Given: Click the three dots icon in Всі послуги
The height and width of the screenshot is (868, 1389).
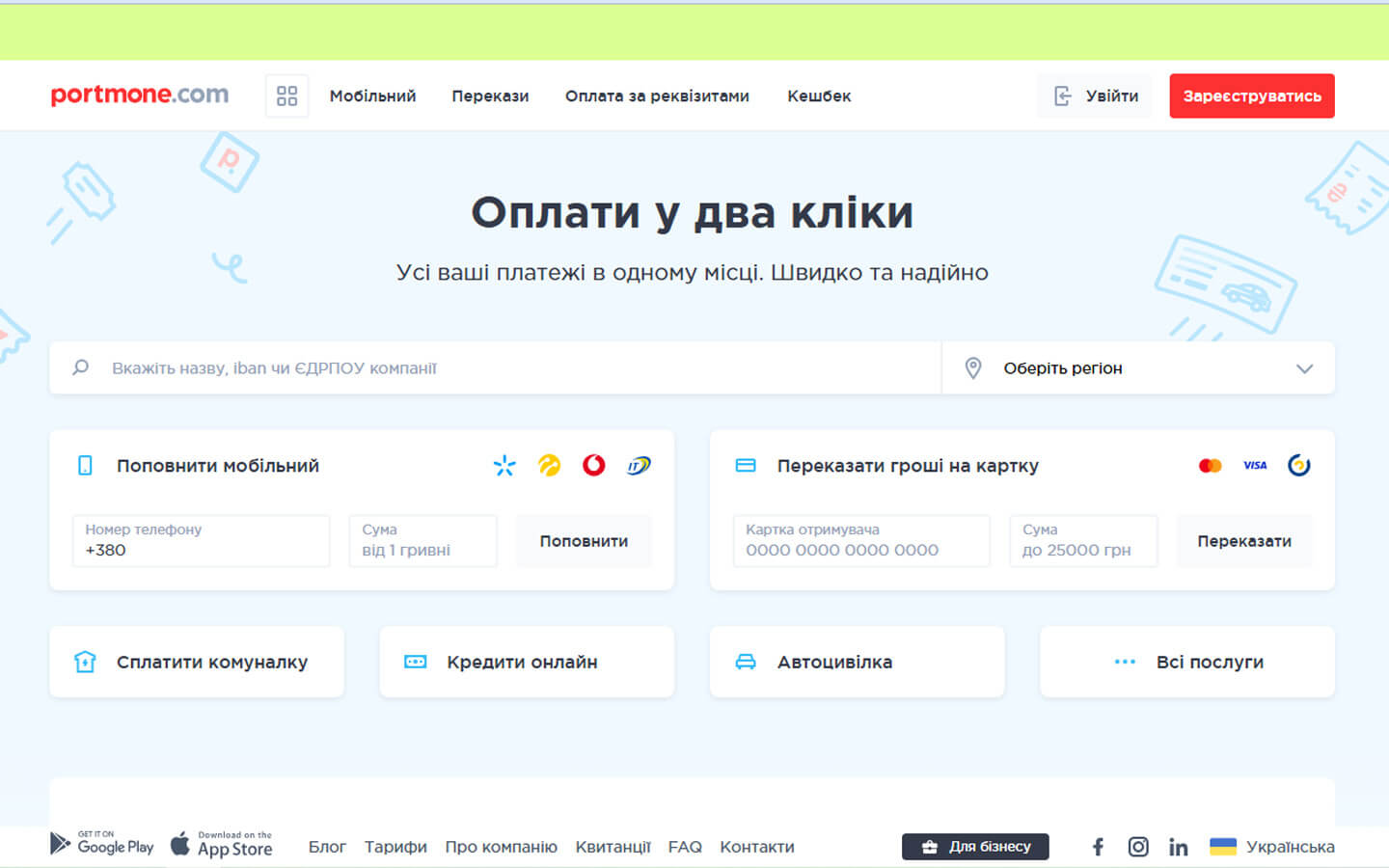Looking at the screenshot, I should coord(1125,662).
